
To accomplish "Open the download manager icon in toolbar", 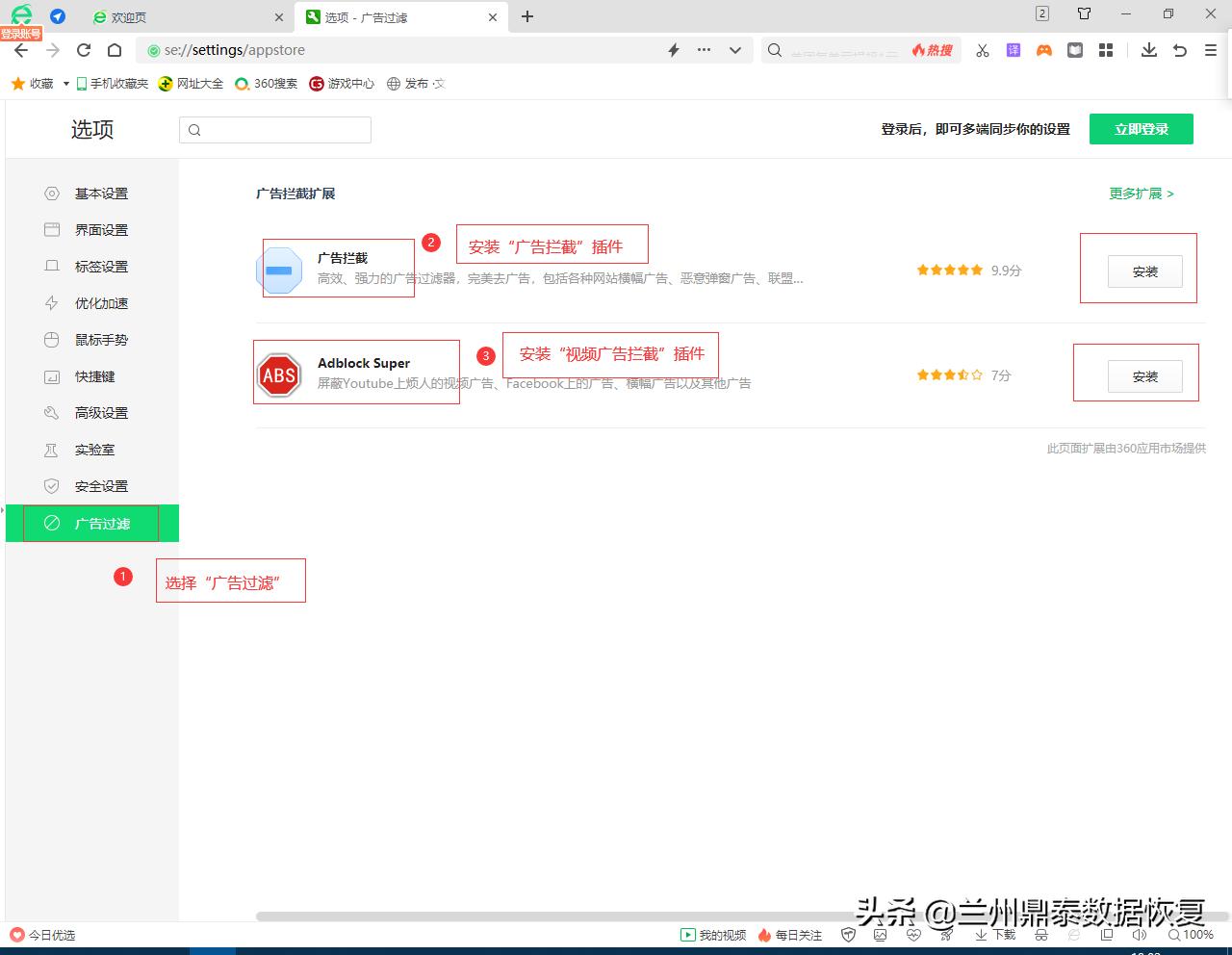I will click(x=1148, y=49).
